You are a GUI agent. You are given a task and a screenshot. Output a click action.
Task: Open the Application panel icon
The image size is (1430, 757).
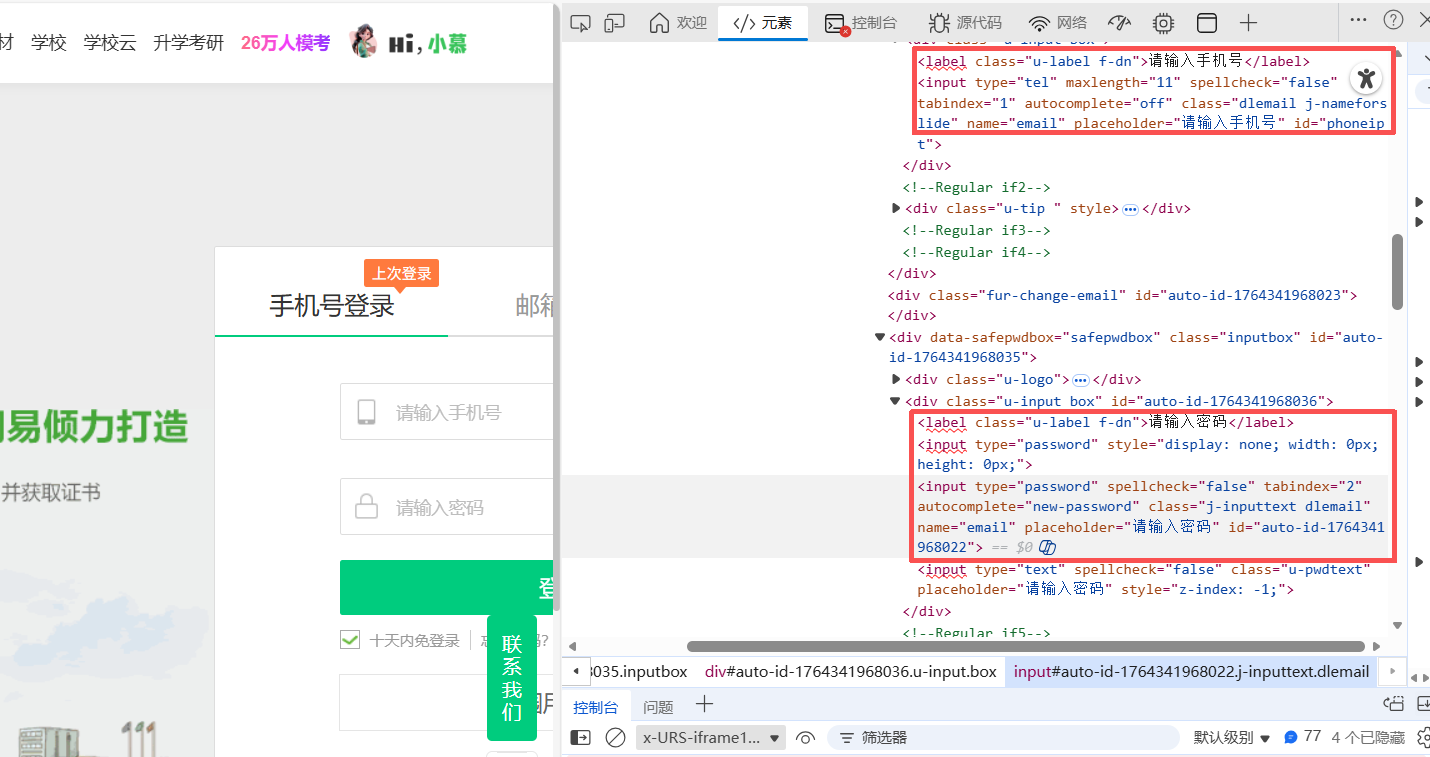pyautogui.click(x=1207, y=22)
